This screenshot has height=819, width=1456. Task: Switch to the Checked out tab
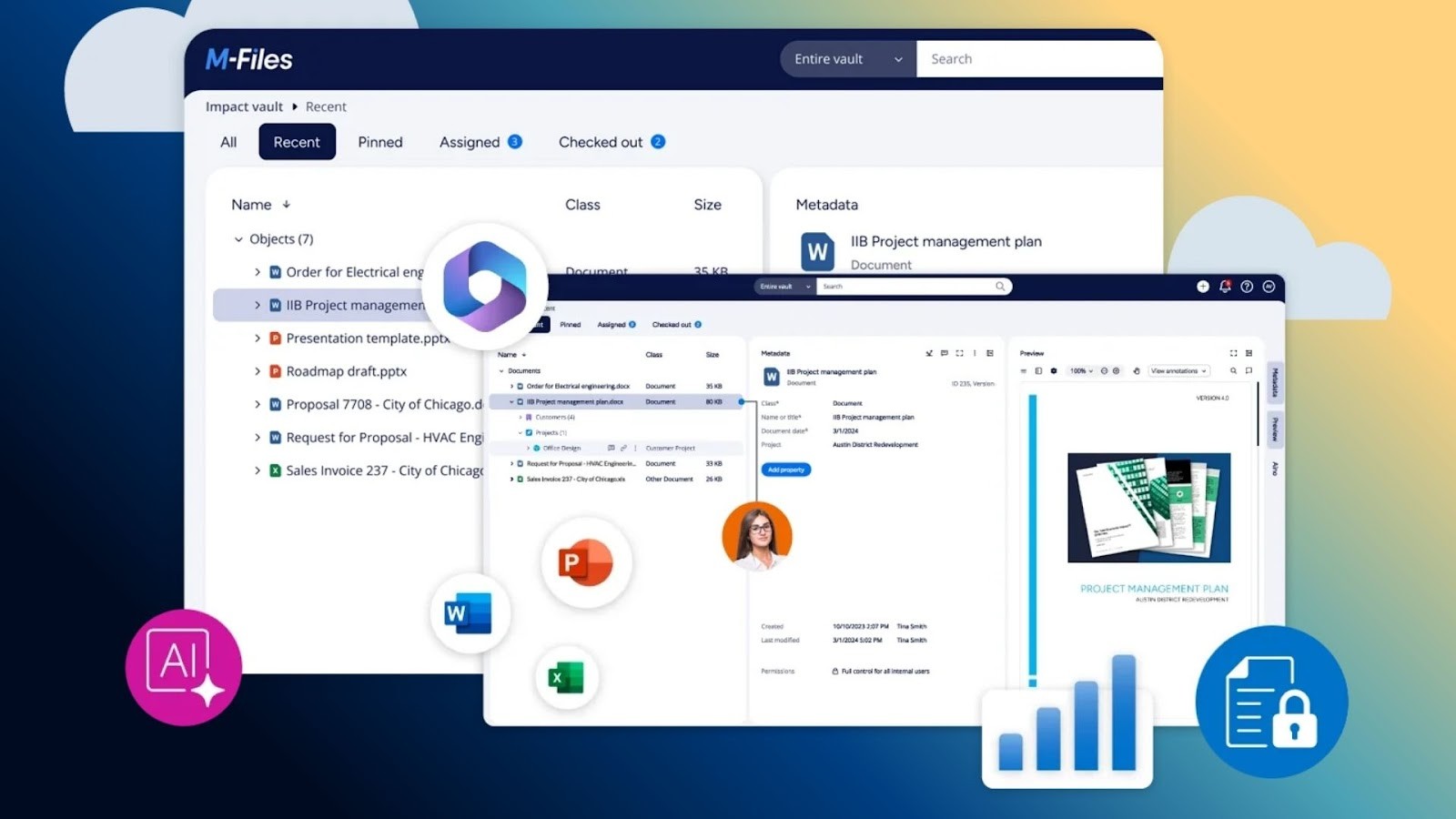coord(601,141)
